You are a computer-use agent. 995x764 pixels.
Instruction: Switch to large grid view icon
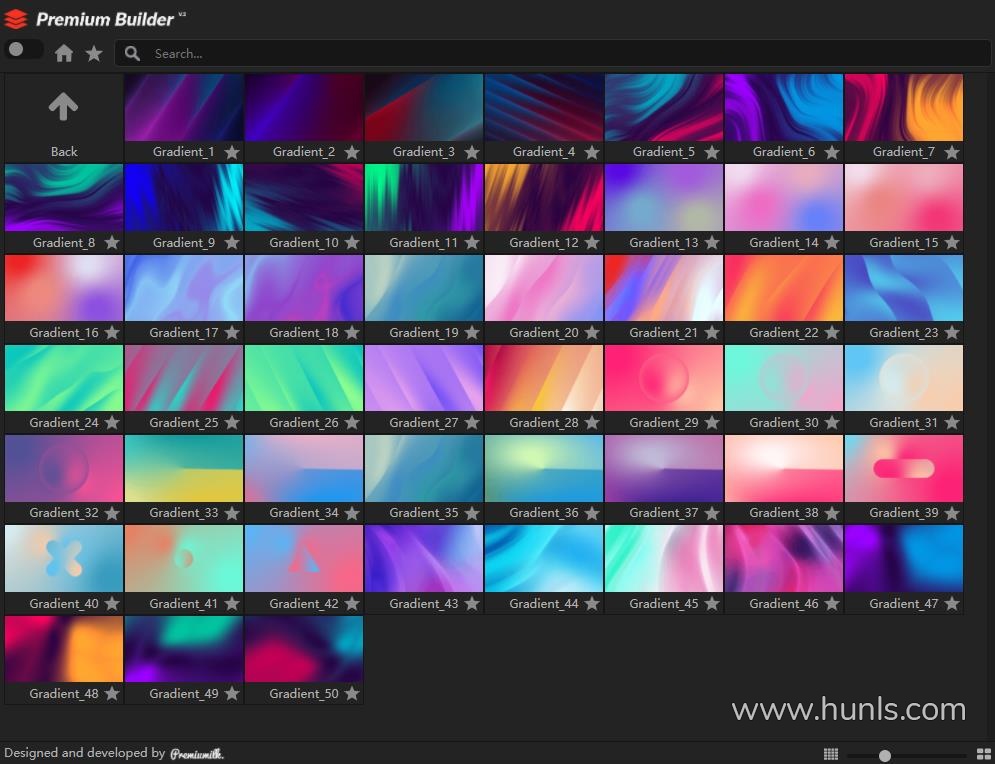point(983,754)
